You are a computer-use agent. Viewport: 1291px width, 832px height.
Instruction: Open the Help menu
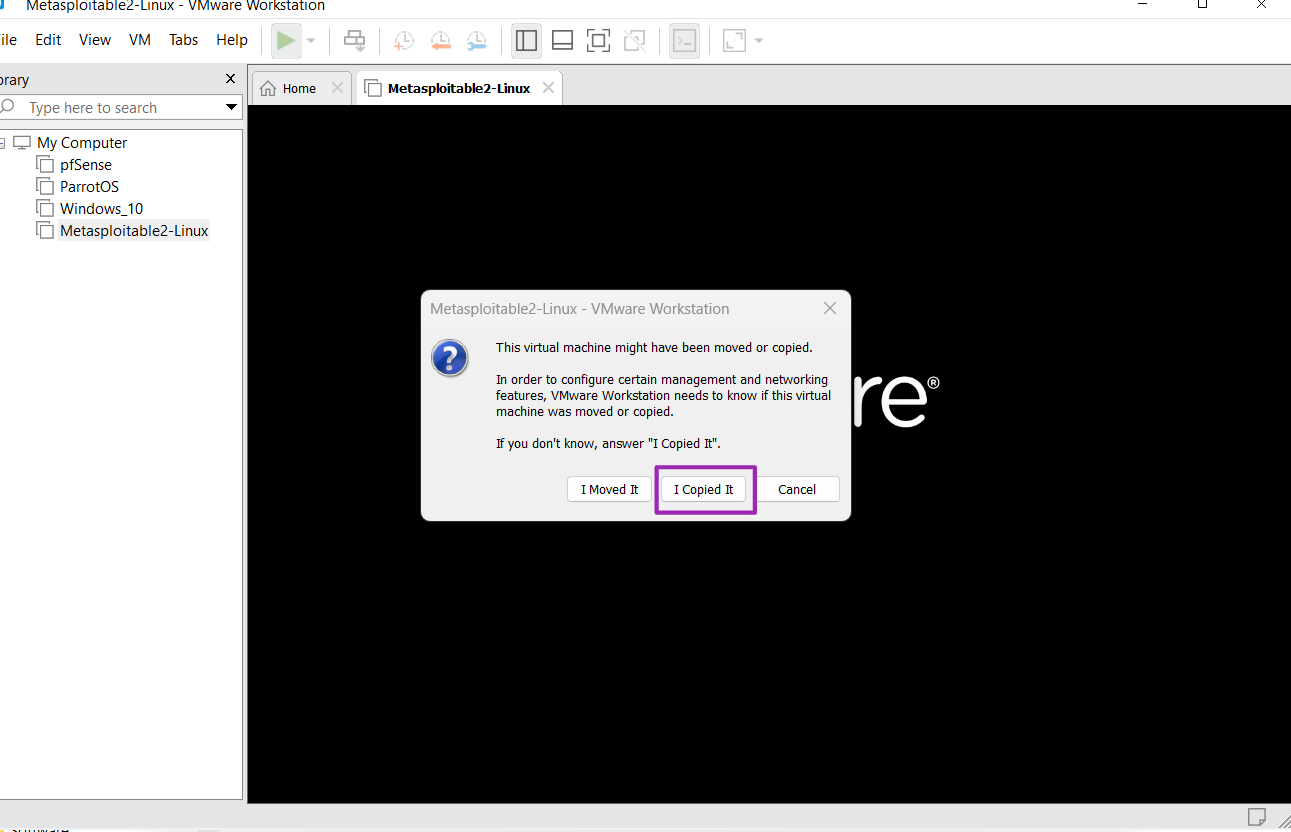[232, 40]
